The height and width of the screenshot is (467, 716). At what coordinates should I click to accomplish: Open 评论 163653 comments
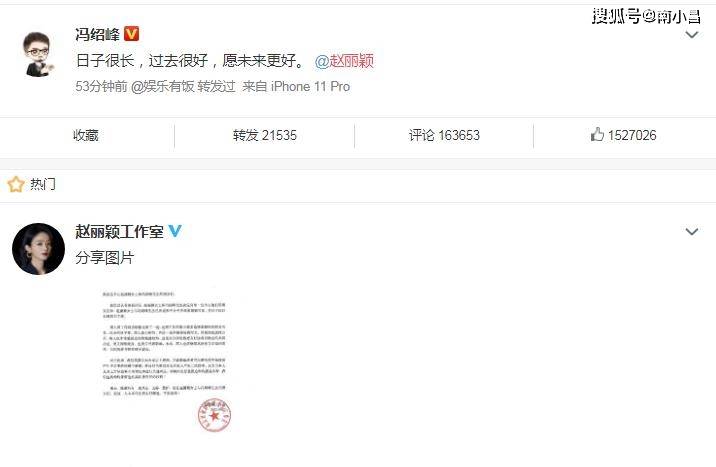(x=444, y=135)
